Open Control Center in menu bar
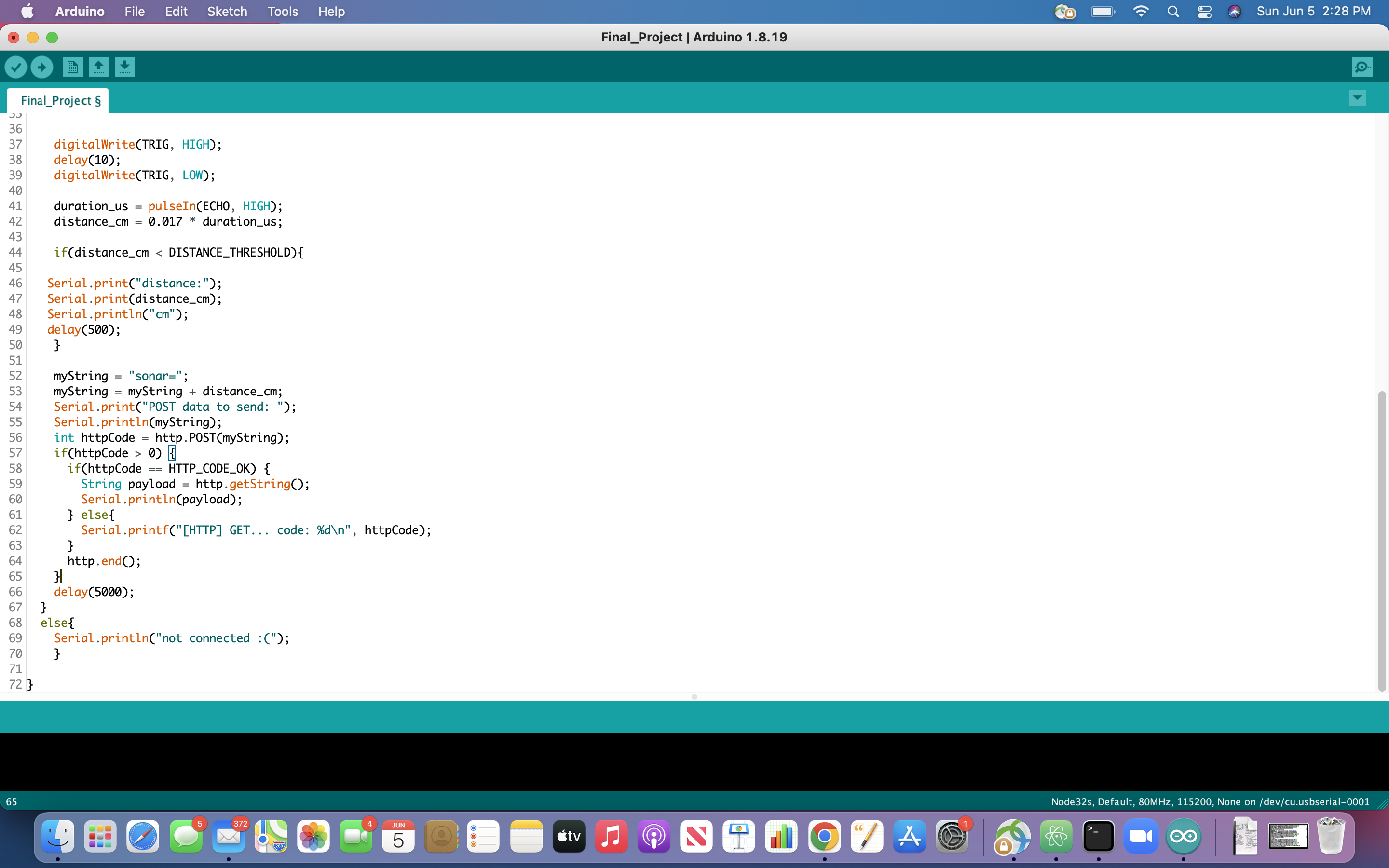Viewport: 1389px width, 868px height. pyautogui.click(x=1204, y=12)
